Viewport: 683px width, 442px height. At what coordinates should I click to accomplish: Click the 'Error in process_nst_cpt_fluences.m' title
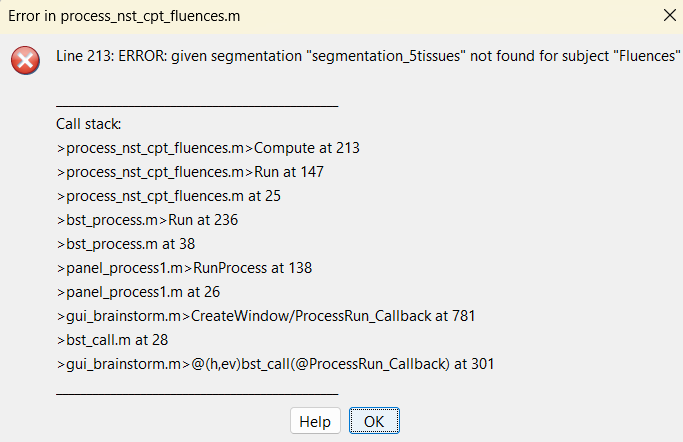(x=124, y=16)
